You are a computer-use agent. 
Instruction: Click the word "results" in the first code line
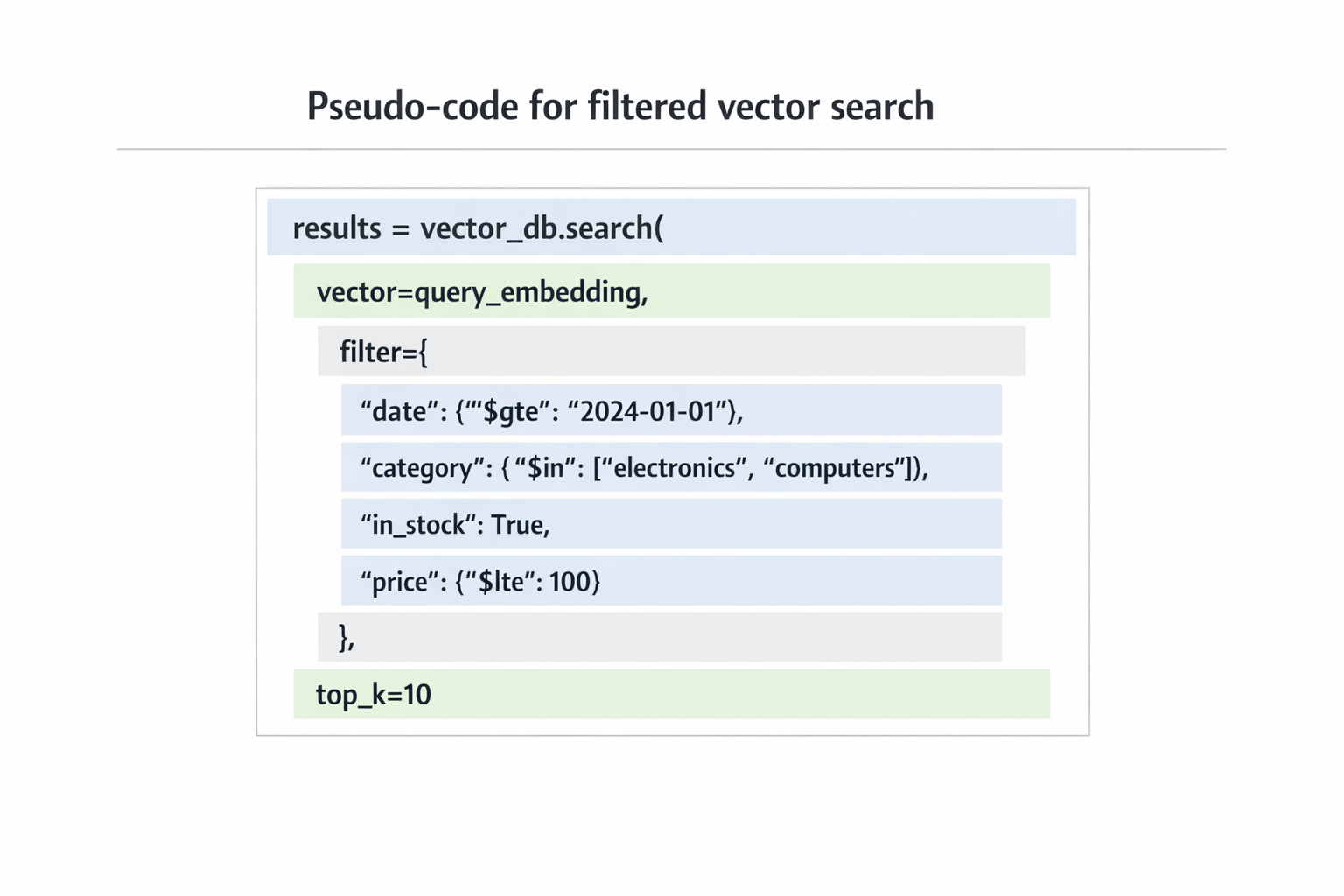(337, 228)
